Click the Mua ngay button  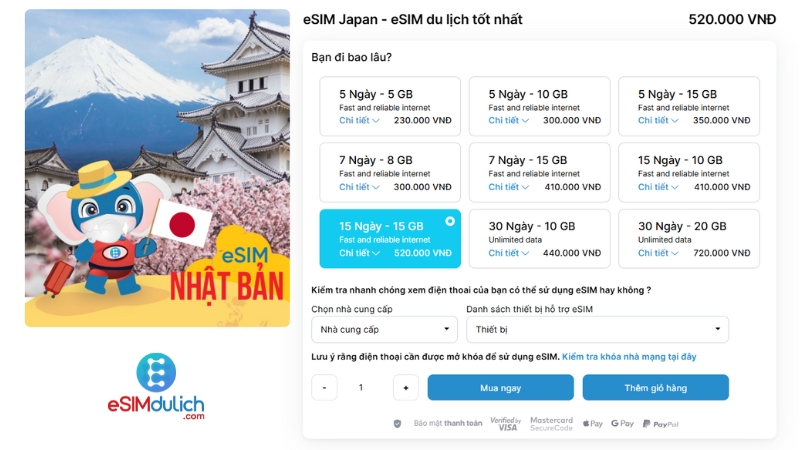(501, 388)
